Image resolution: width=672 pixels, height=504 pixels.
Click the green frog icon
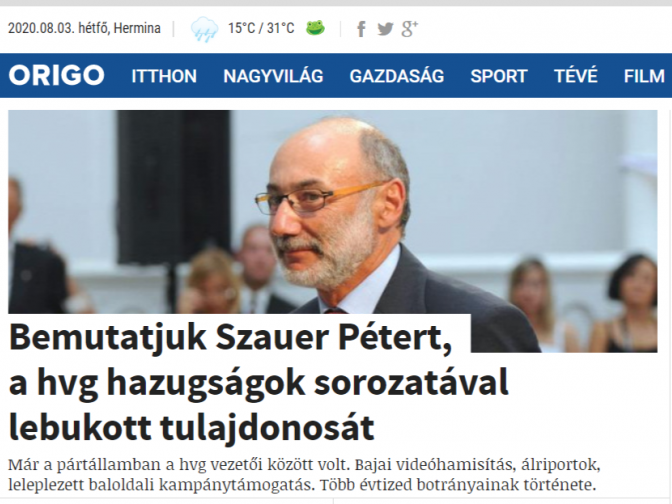(x=315, y=28)
